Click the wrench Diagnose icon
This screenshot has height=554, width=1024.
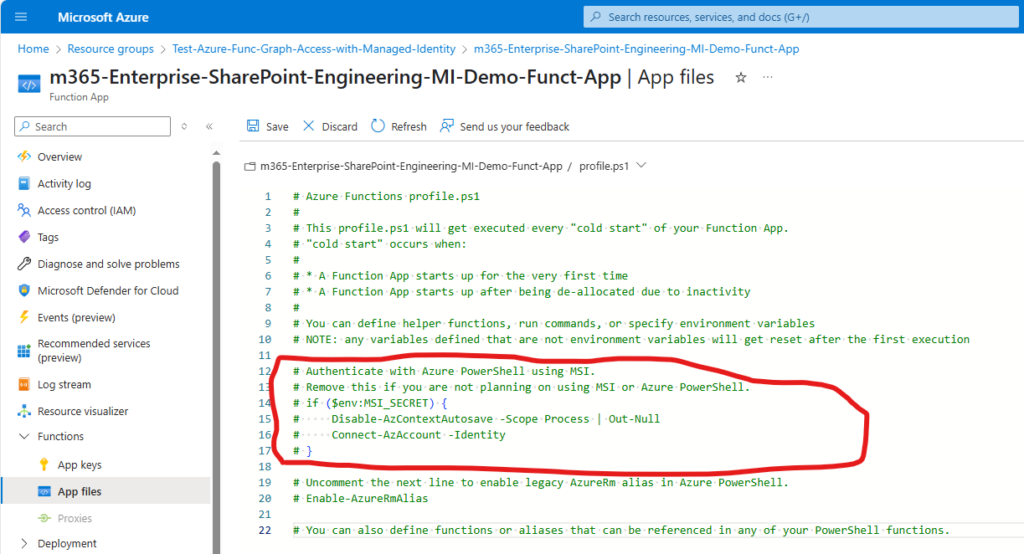pyautogui.click(x=24, y=264)
